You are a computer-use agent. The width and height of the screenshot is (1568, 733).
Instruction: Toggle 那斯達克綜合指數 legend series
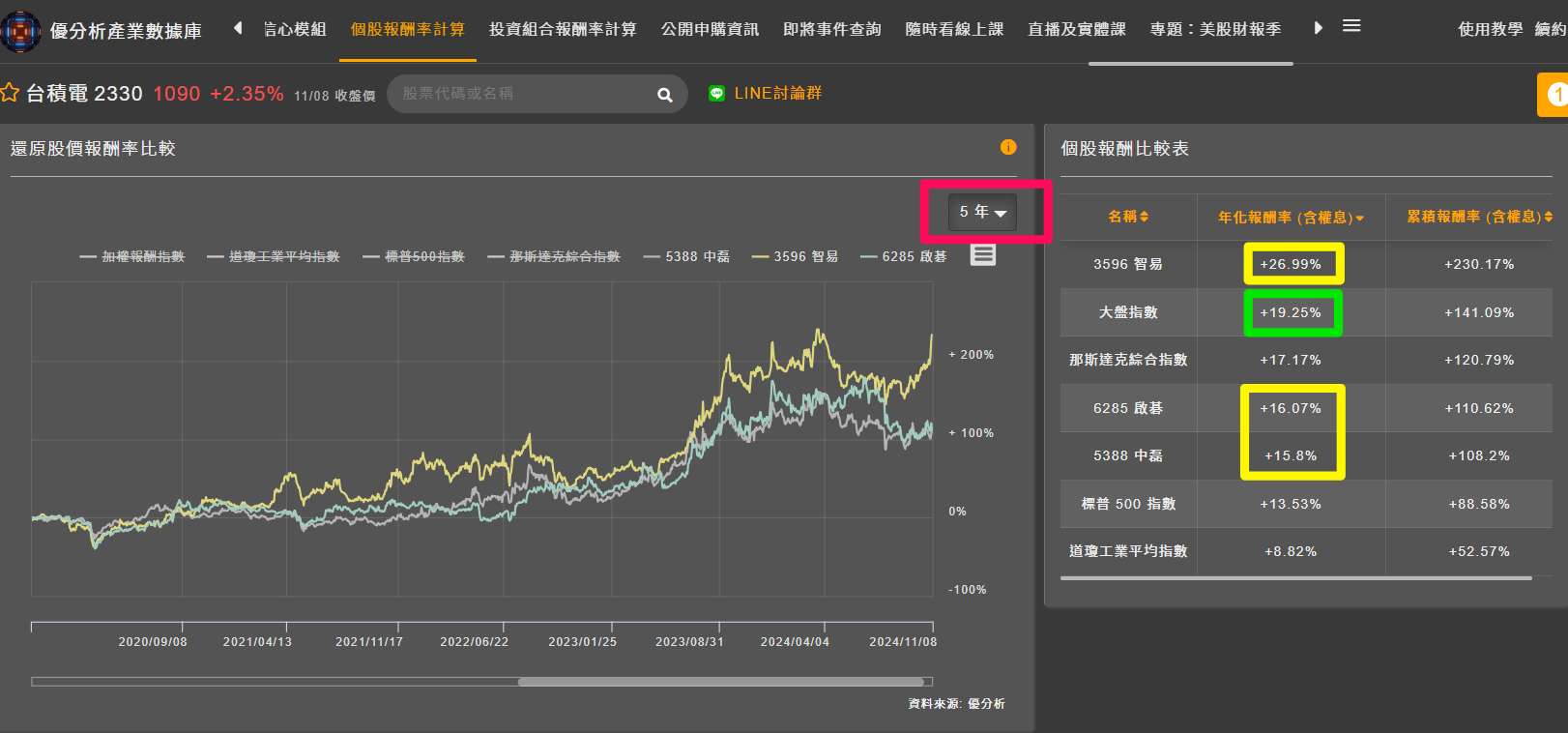click(554, 256)
